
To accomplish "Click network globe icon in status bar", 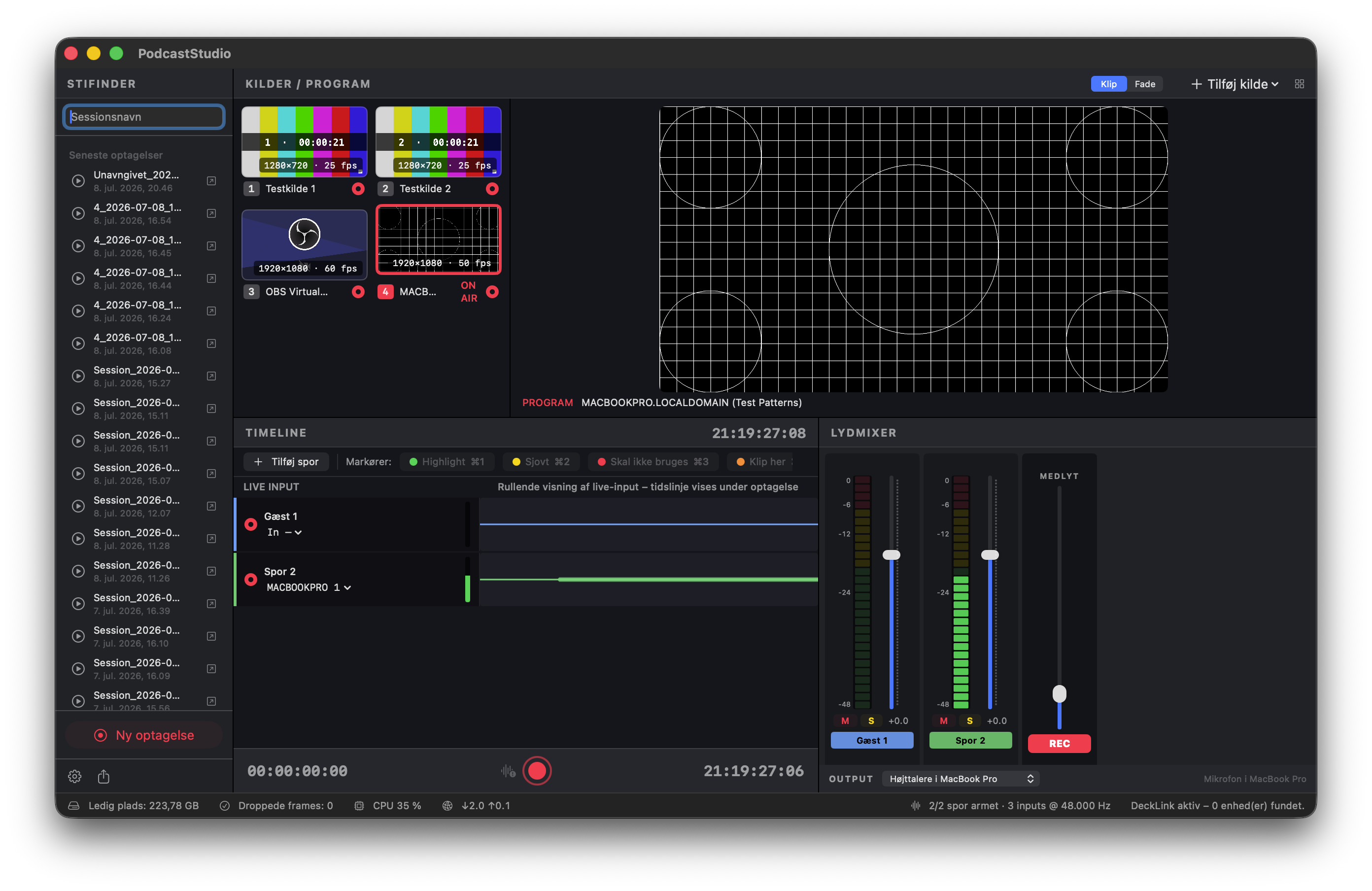I will [447, 806].
